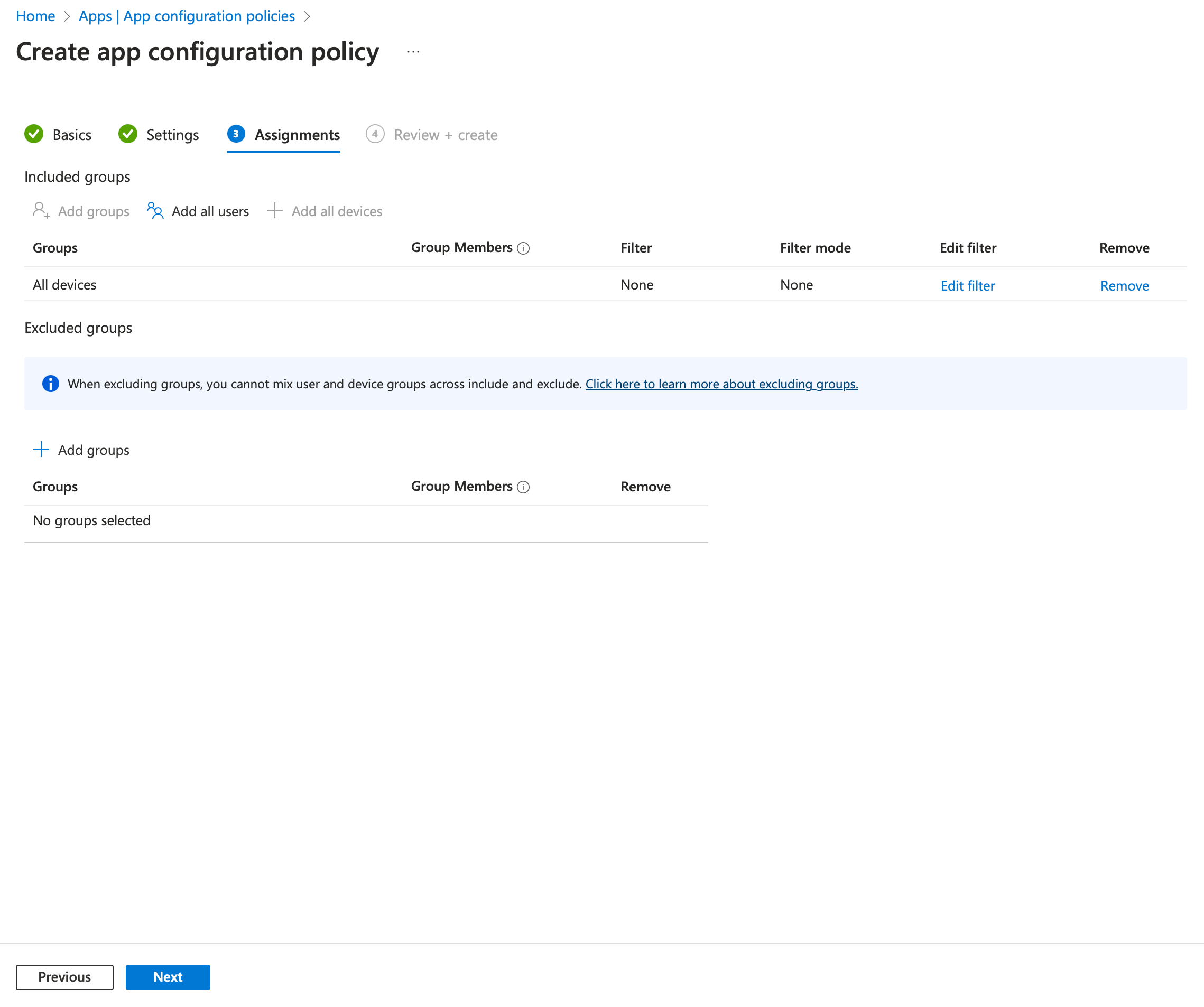Click the Add groups person icon under Included groups
Image resolution: width=1204 pixels, height=1007 pixels.
point(41,210)
